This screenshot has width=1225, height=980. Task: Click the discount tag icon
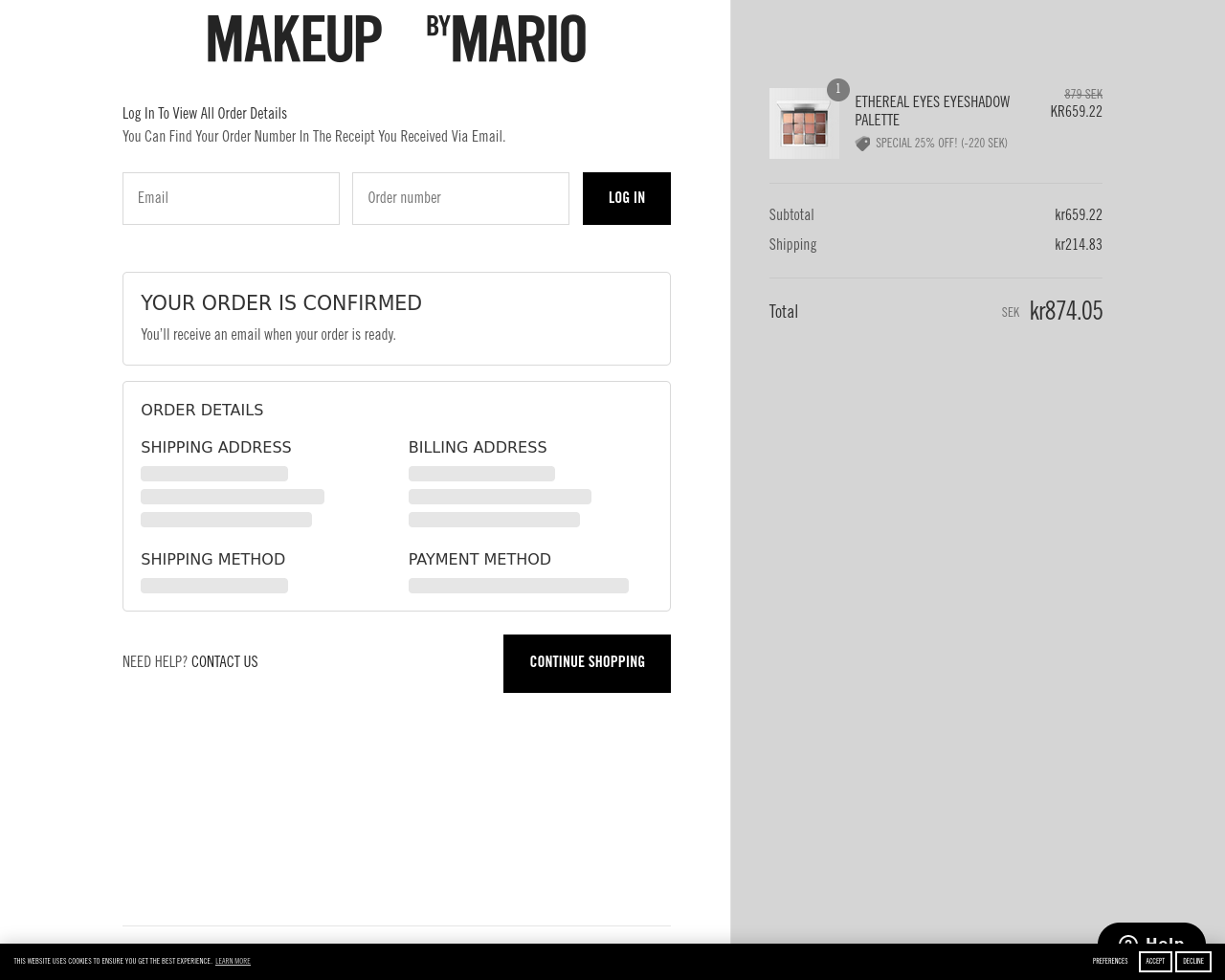(x=862, y=144)
